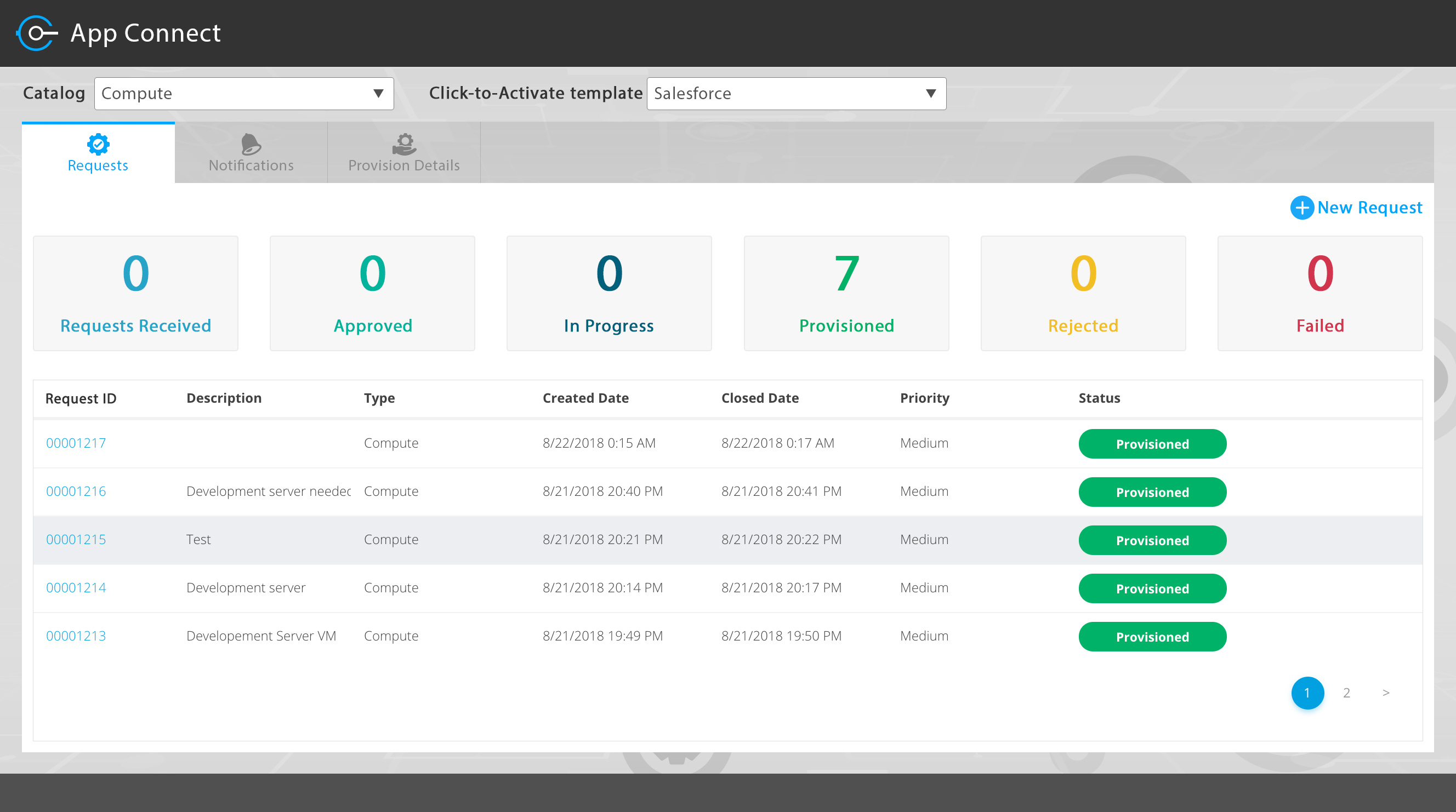This screenshot has height=812, width=1456.
Task: Click the Provision Details hand-gear icon
Action: coord(404,144)
